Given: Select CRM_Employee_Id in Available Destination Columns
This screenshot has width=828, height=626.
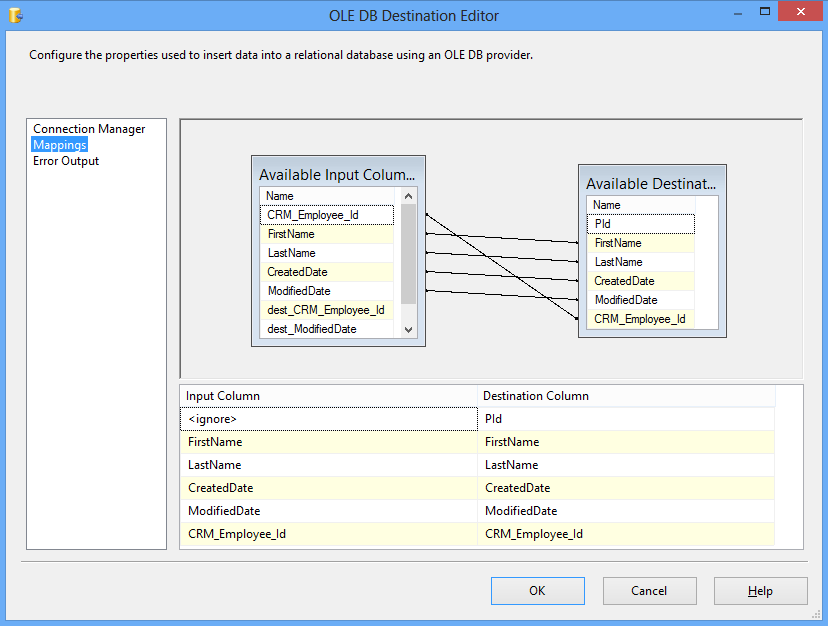Looking at the screenshot, I should point(641,319).
